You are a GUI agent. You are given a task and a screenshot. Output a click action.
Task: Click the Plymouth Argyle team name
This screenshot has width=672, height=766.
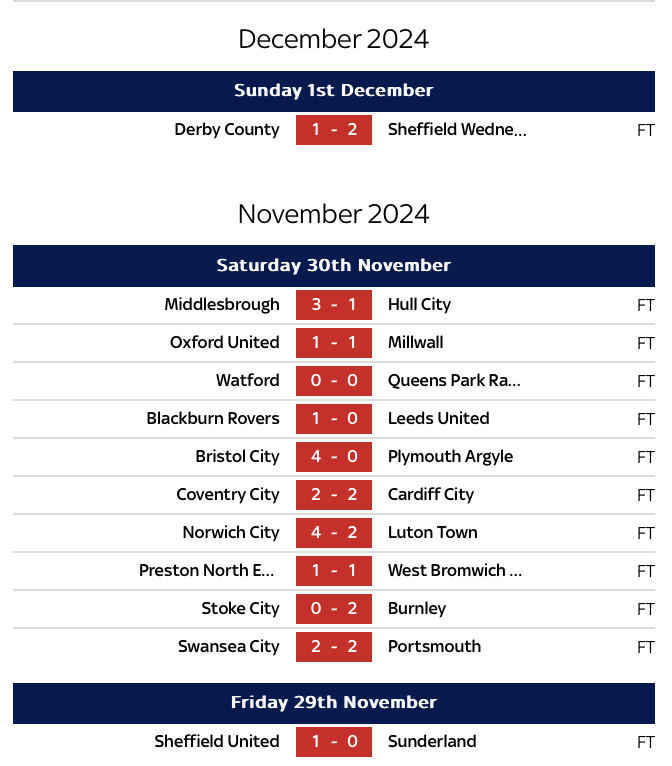450,457
